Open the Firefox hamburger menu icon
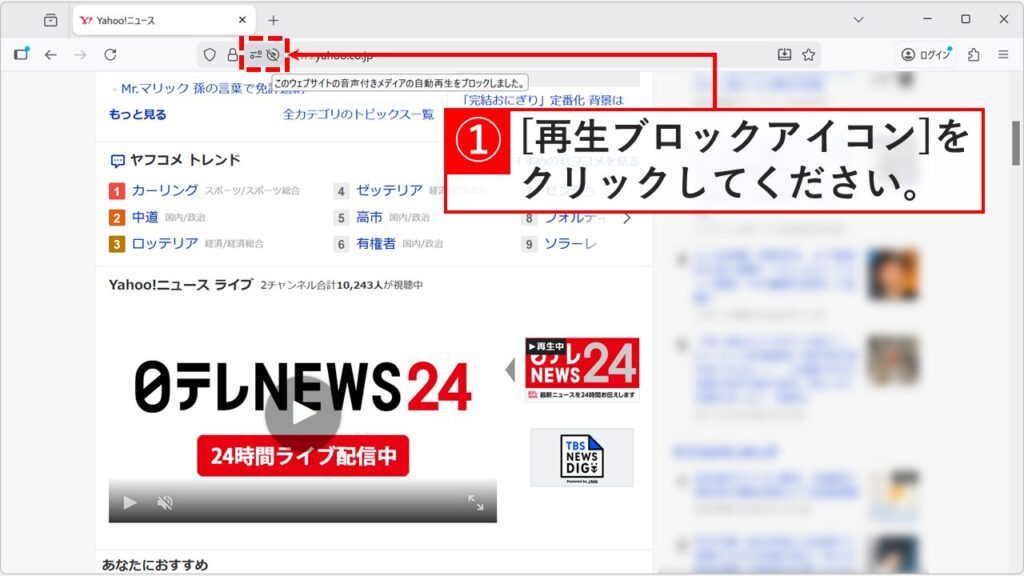This screenshot has width=1024, height=576. pyautogui.click(x=1003, y=54)
